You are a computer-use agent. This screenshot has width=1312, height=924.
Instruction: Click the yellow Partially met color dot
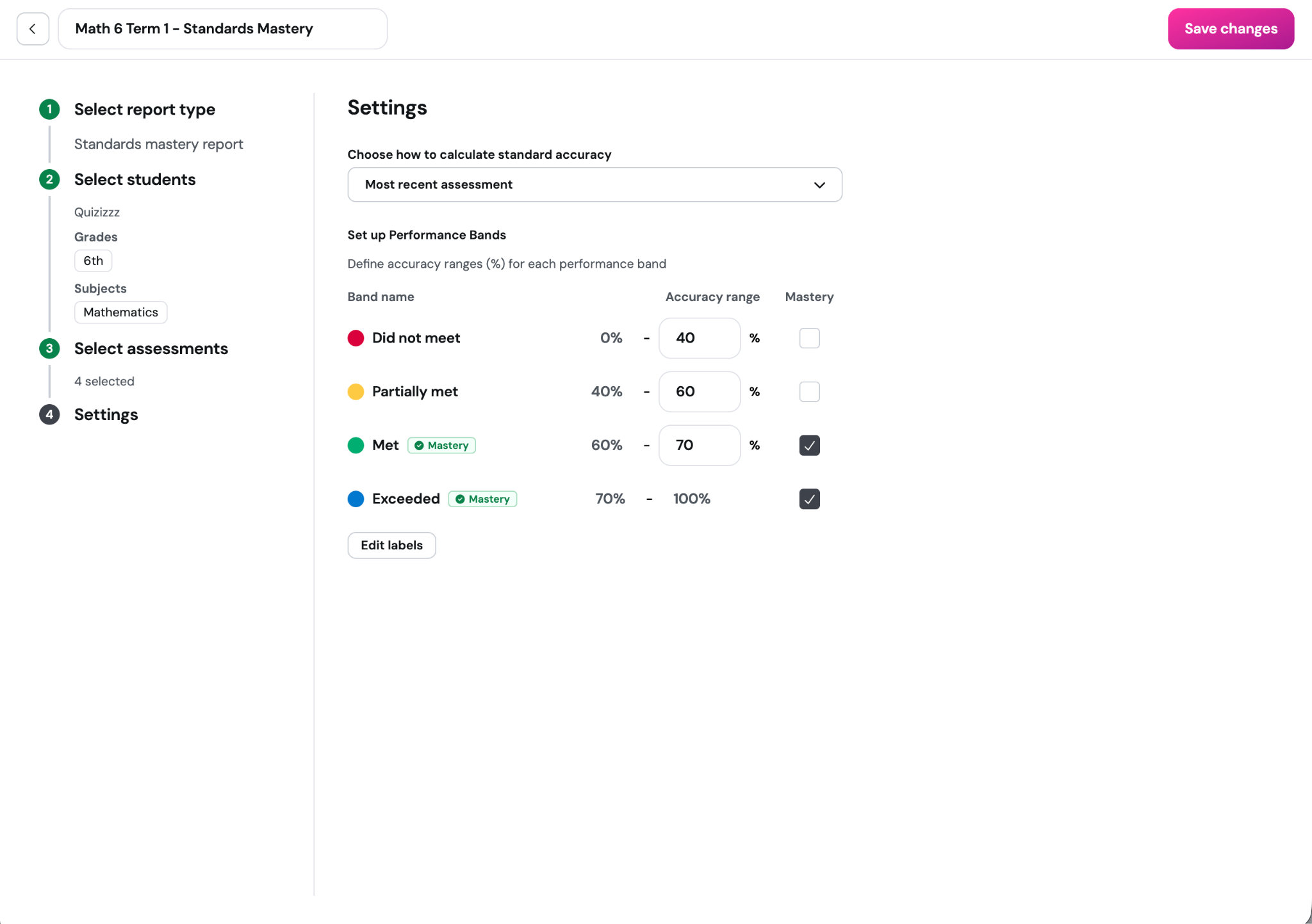356,392
